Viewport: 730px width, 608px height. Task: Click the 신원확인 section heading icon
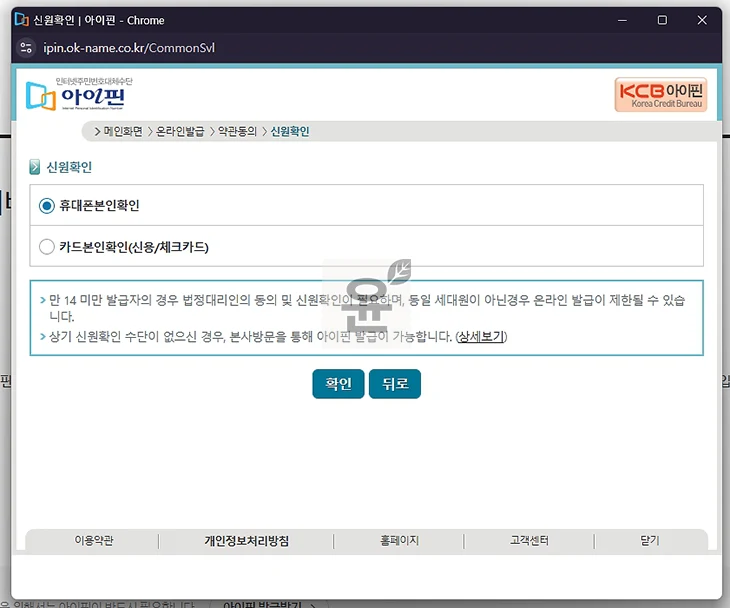[x=35, y=167]
